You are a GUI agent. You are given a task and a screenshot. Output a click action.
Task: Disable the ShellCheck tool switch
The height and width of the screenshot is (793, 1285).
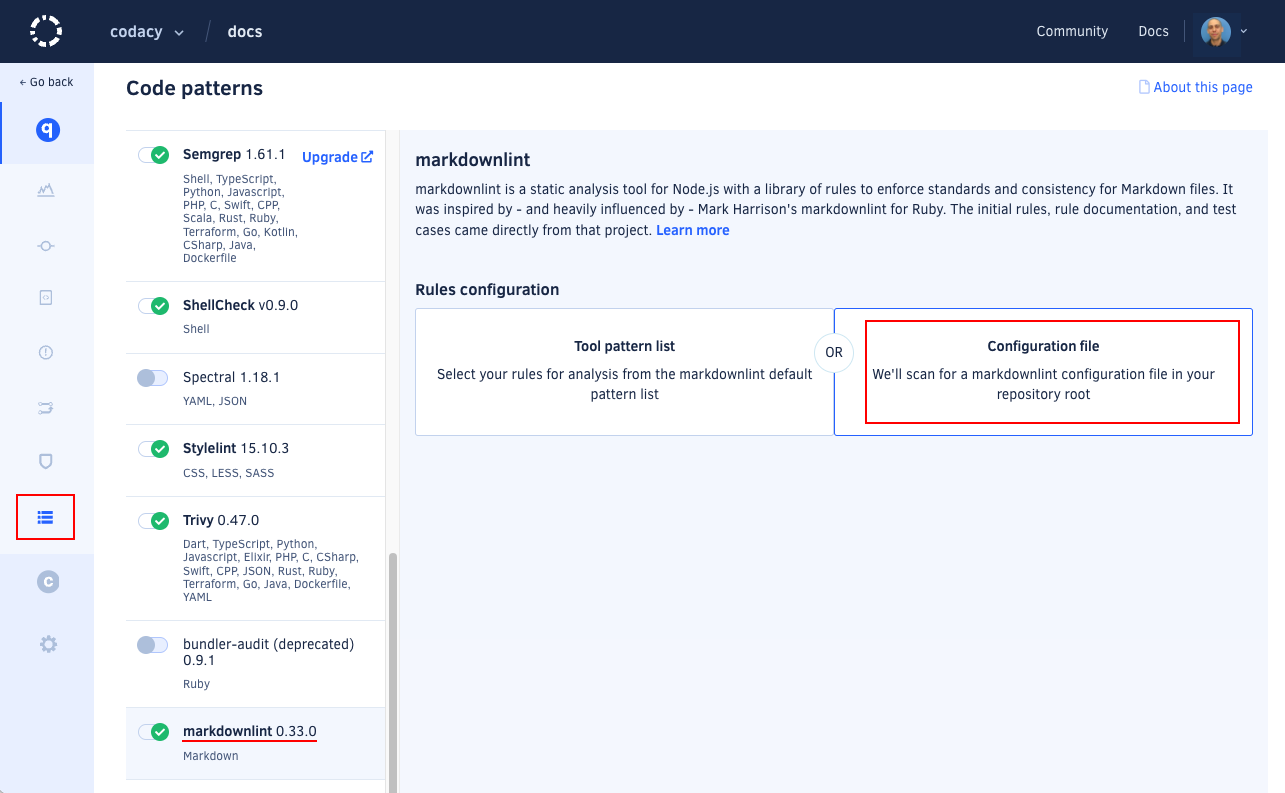coord(153,306)
